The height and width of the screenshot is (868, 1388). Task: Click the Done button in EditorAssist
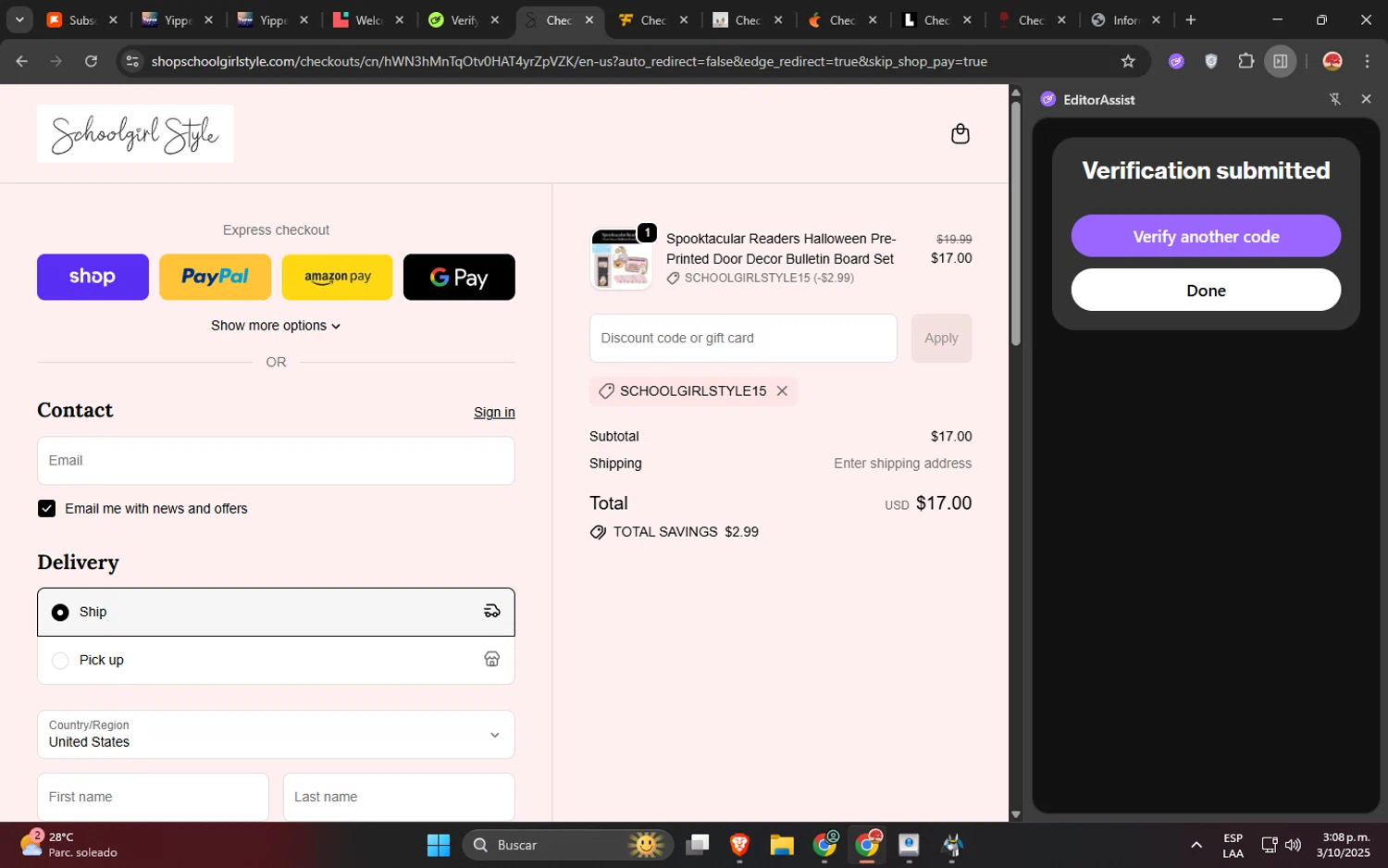coord(1206,291)
